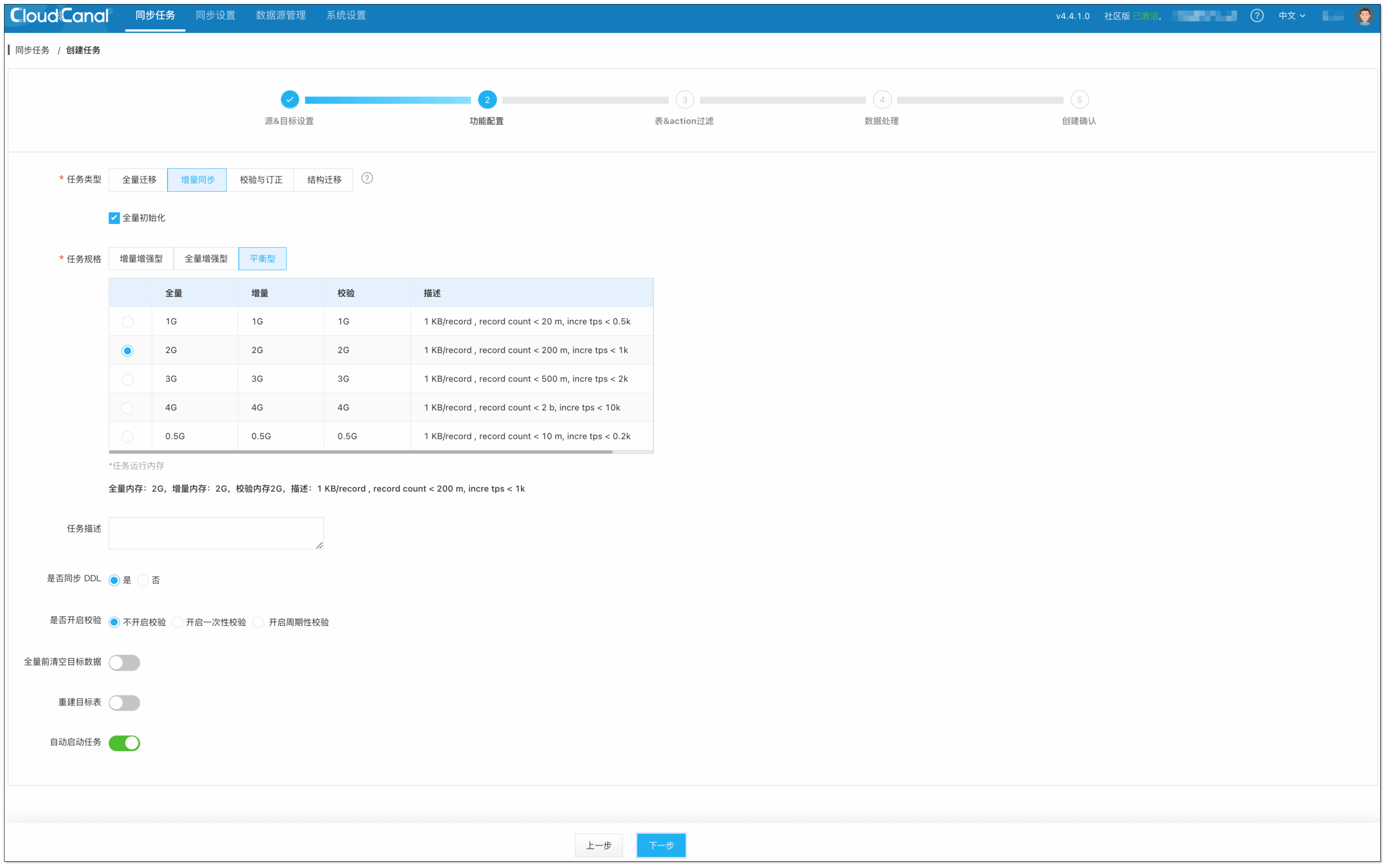
Task: Enable the 全量前清空目标数据 switch
Action: [x=124, y=662]
